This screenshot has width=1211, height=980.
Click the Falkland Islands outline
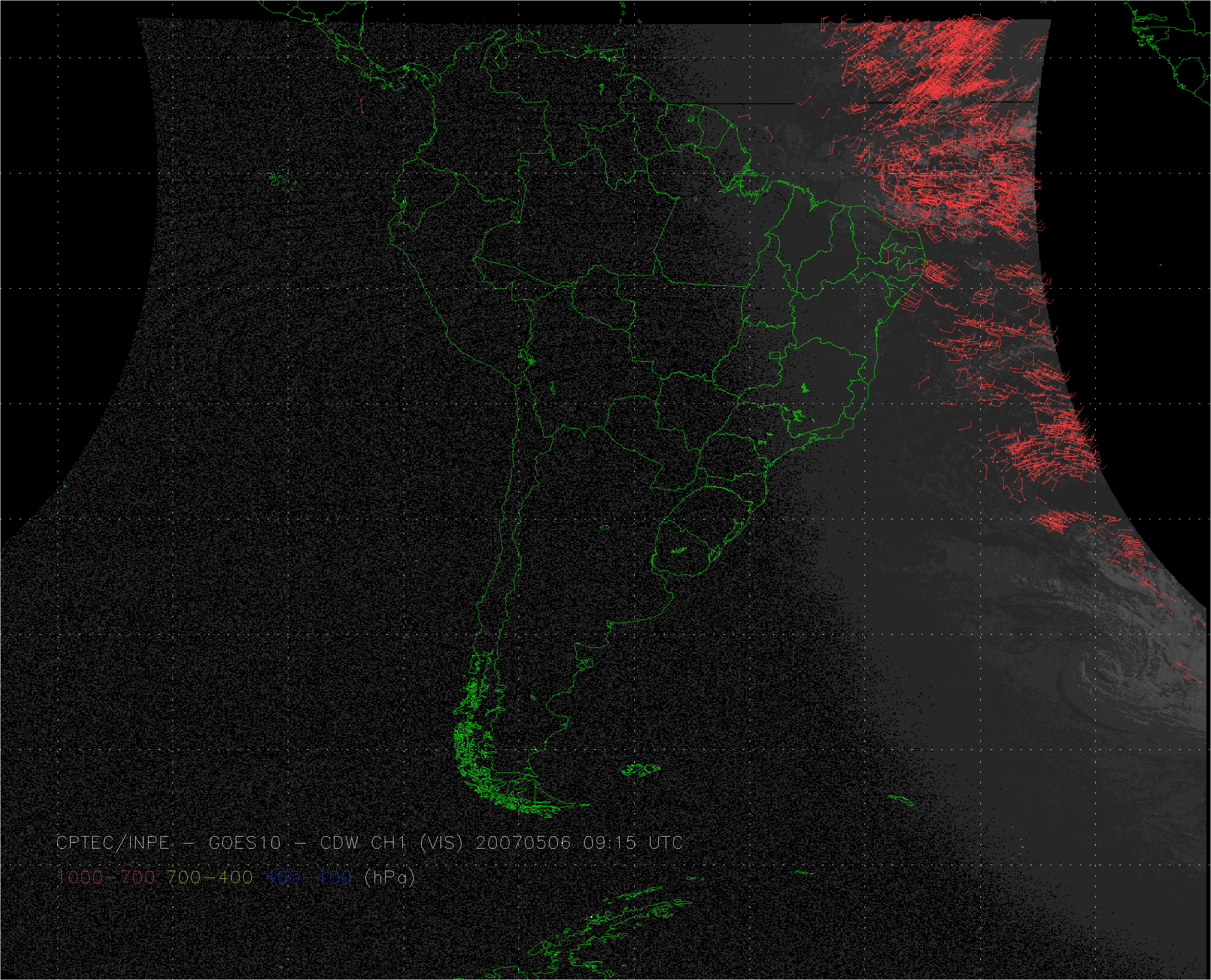(x=641, y=770)
